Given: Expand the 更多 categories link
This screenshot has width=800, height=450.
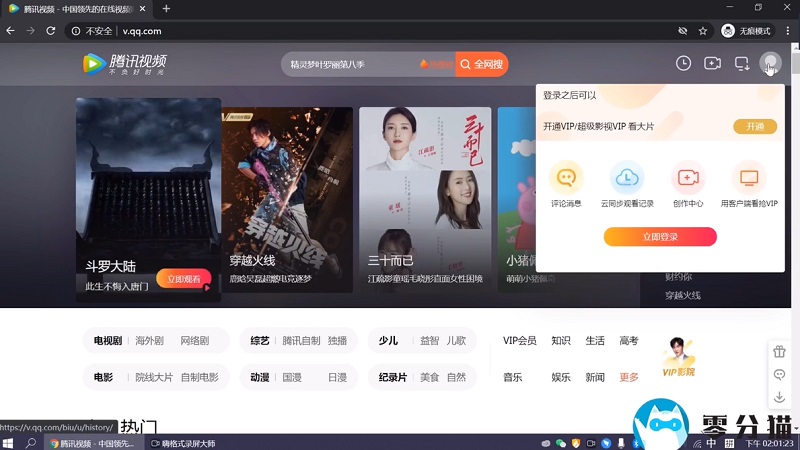Looking at the screenshot, I should pos(629,377).
